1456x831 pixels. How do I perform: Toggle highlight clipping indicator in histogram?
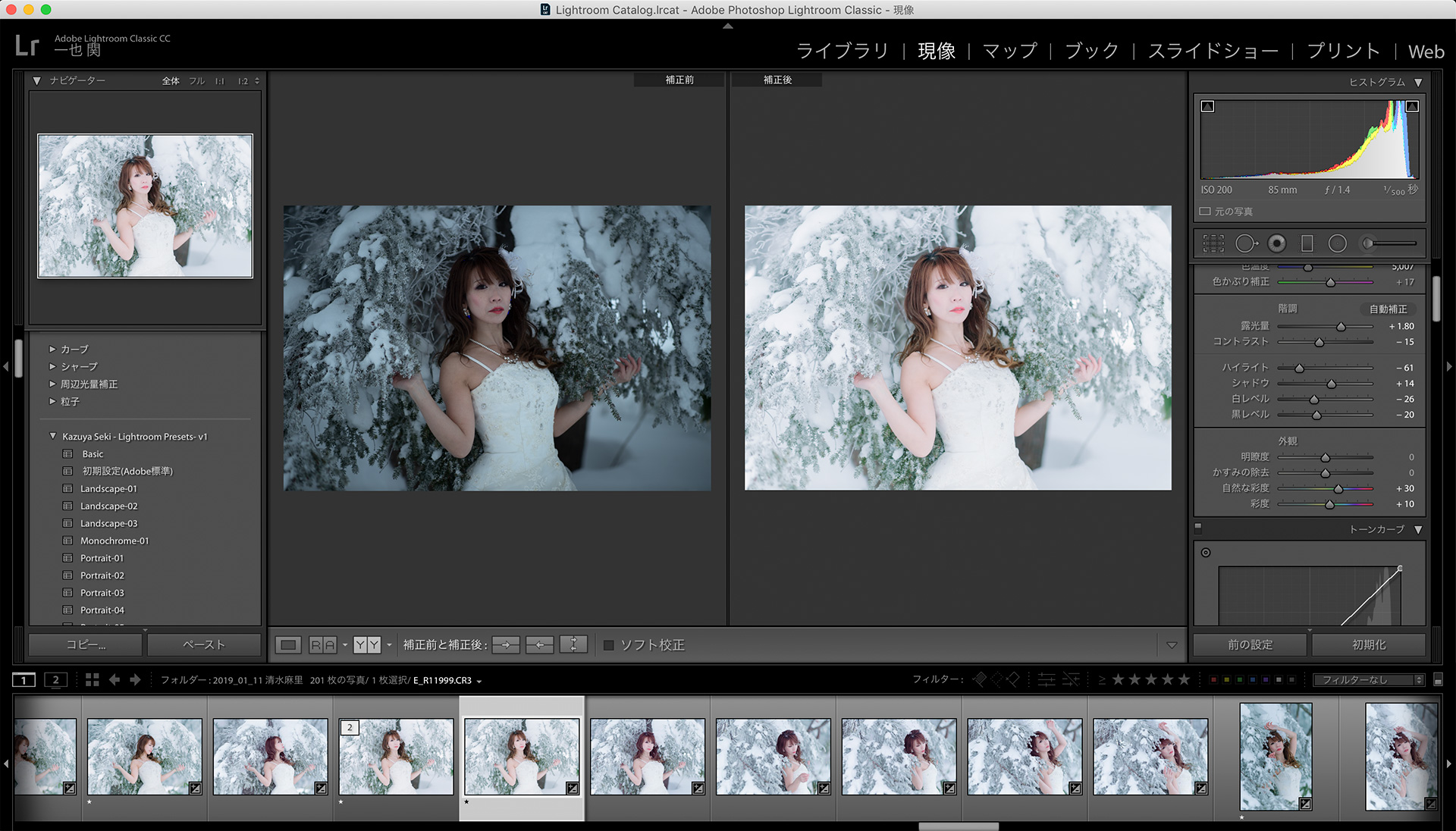pyautogui.click(x=1412, y=107)
